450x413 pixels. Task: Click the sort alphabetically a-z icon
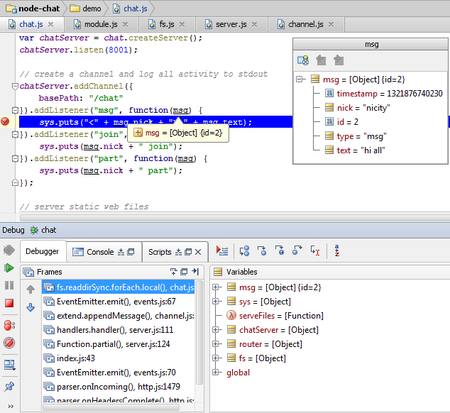(337, 251)
